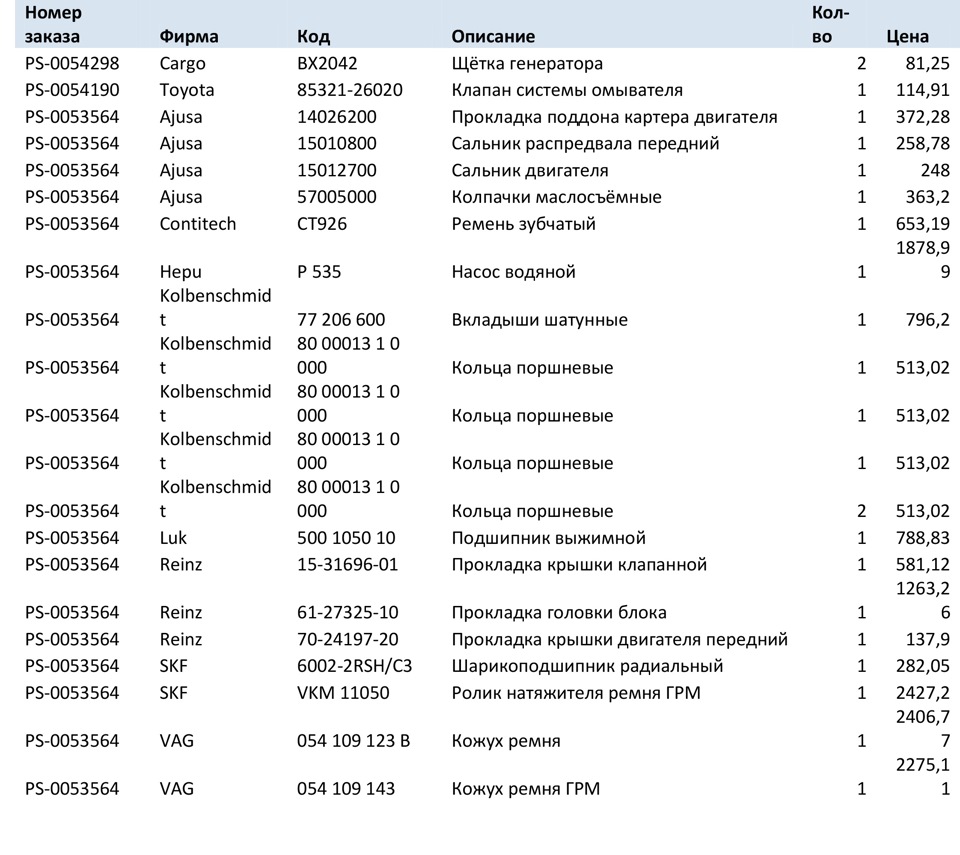The image size is (960, 855).
Task: Select the "Цена" column header
Action: point(907,36)
